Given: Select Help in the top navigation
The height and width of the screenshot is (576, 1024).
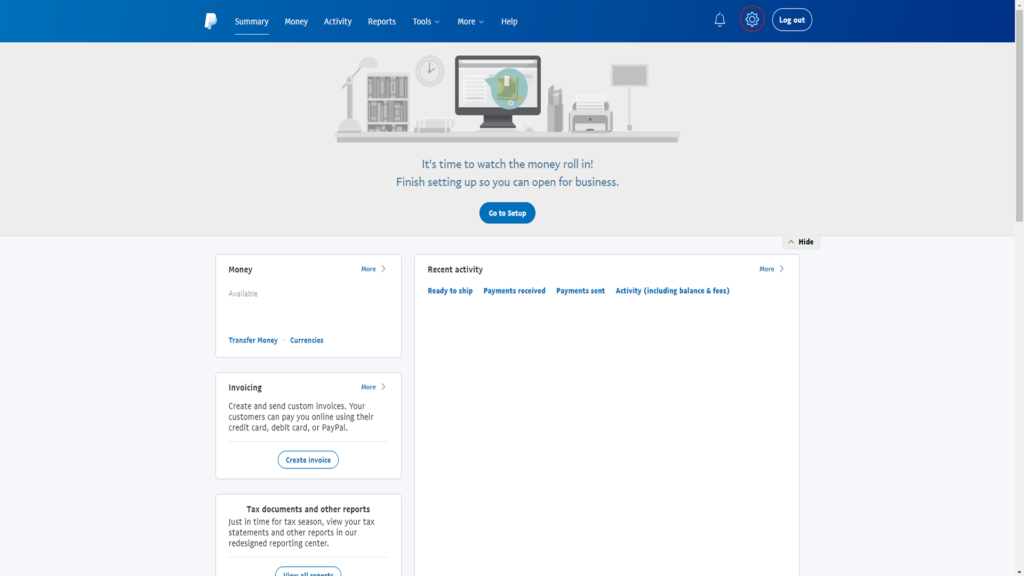Looking at the screenshot, I should tap(509, 21).
